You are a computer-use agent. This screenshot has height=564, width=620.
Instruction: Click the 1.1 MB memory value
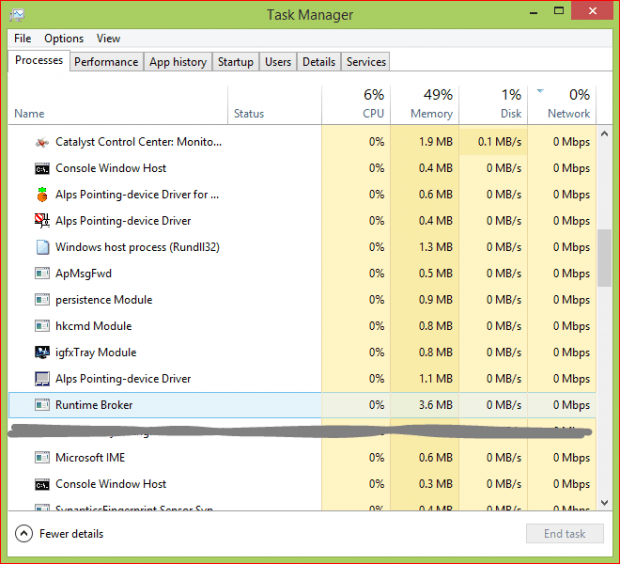pos(435,379)
